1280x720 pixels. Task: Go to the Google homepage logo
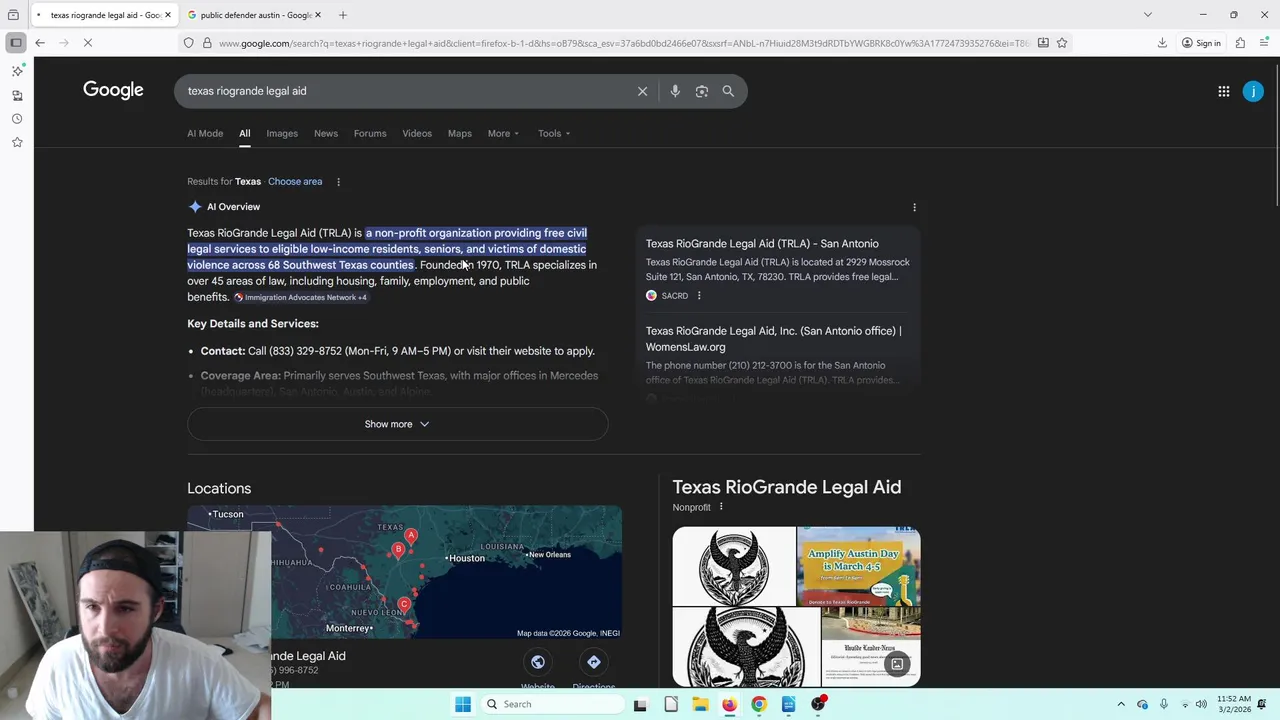point(113,90)
